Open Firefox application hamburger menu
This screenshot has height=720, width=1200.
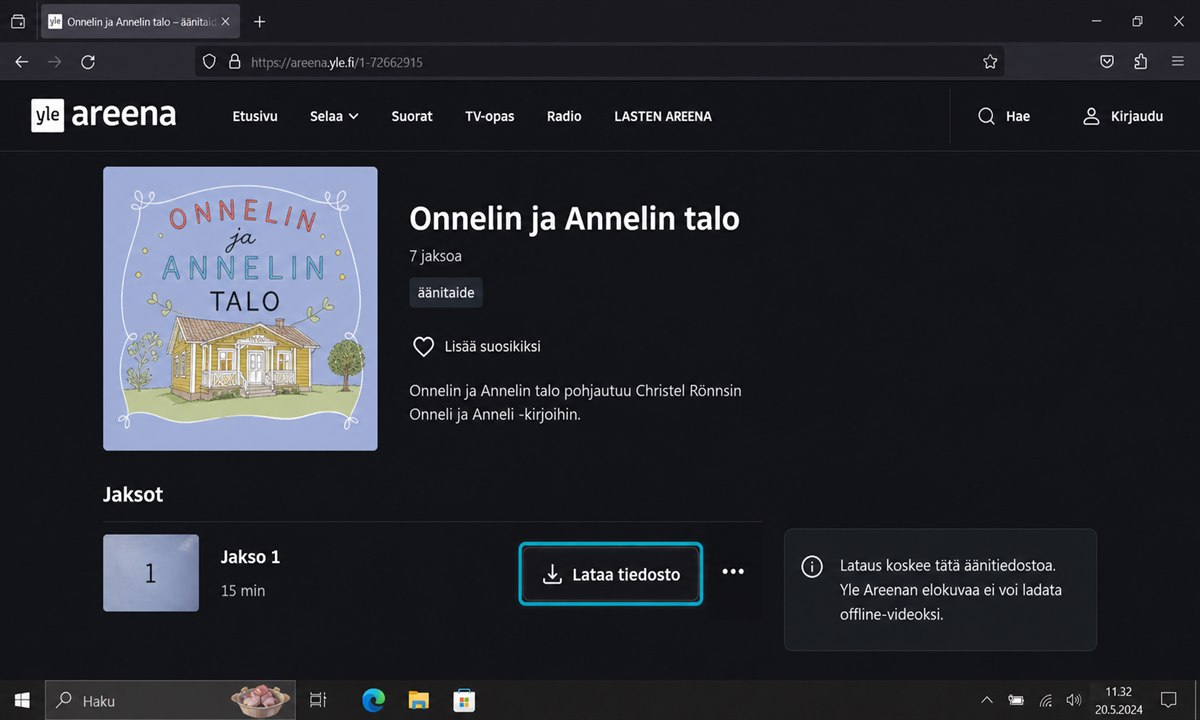(1177, 62)
